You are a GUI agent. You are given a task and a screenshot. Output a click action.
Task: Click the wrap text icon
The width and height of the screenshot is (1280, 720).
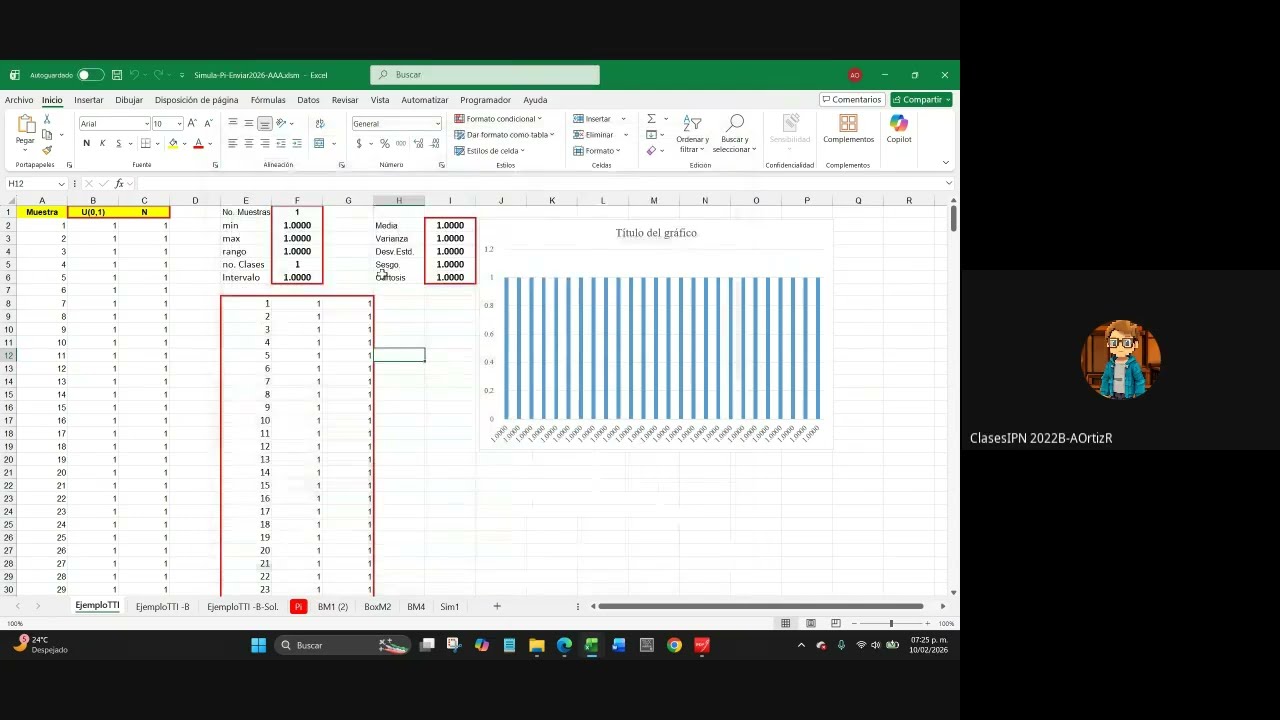coord(320,123)
